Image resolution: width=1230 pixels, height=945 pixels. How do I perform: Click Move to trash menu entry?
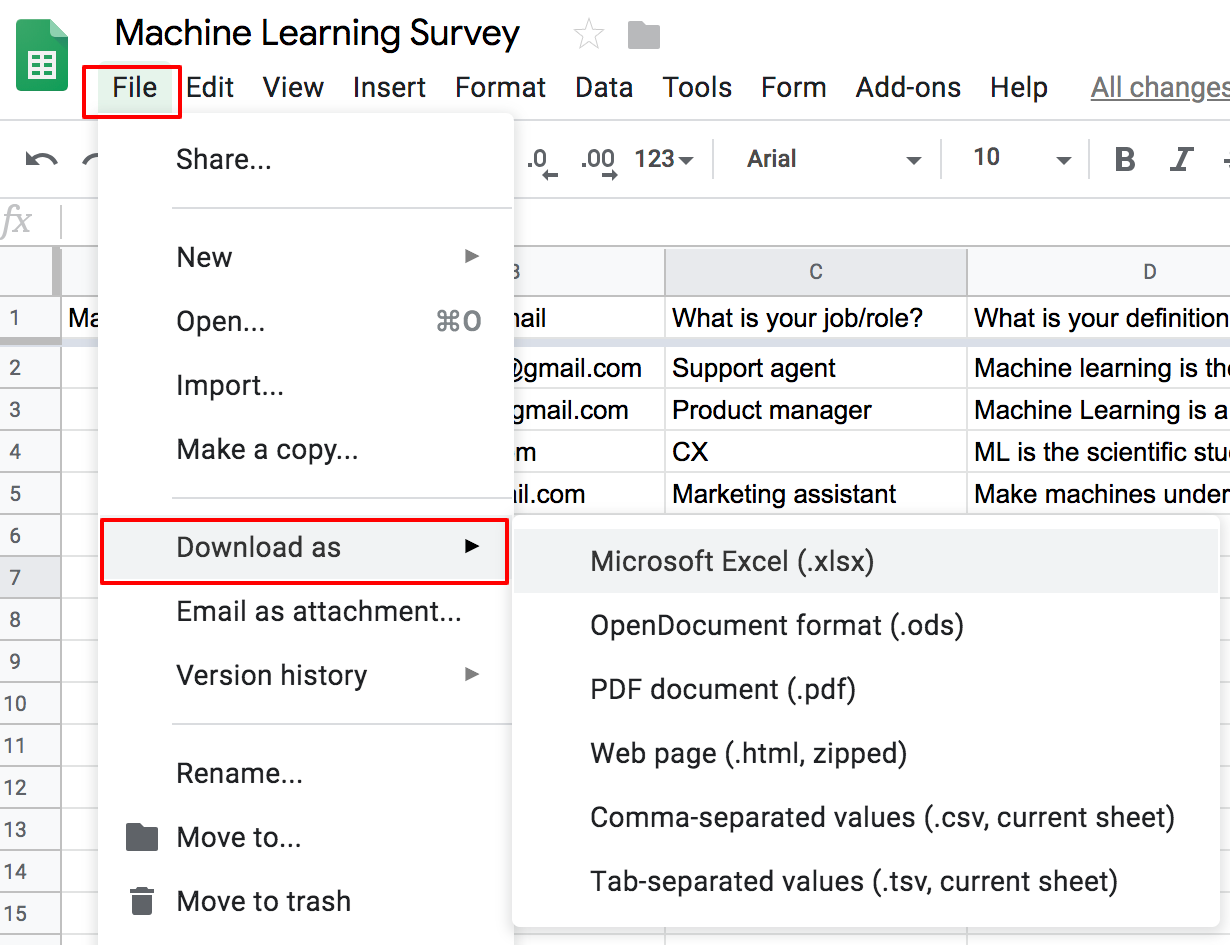point(263,901)
